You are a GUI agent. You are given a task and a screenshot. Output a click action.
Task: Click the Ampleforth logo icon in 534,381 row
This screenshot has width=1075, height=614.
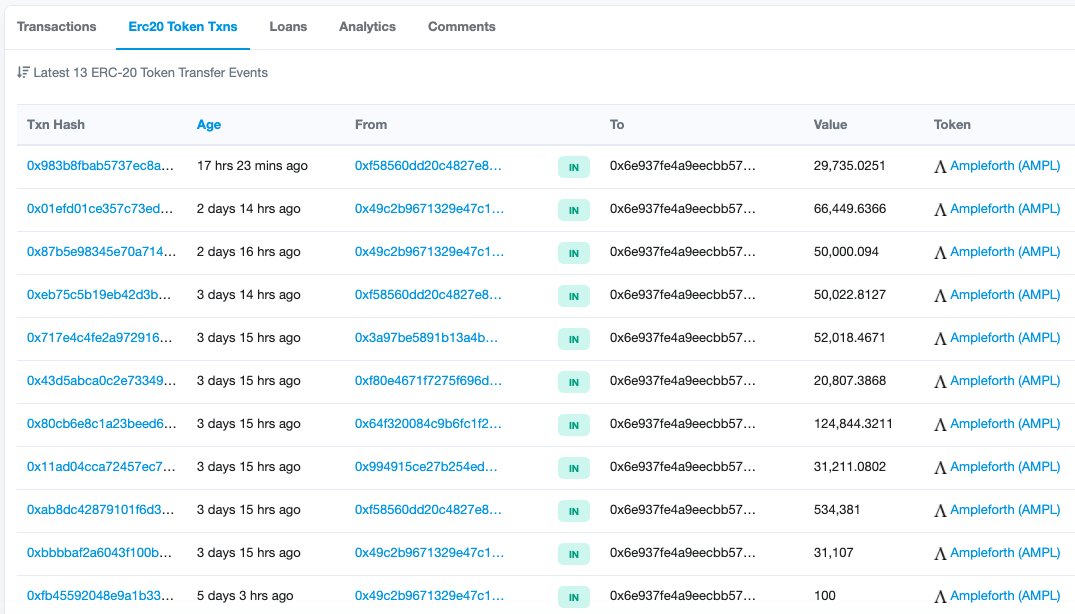pyautogui.click(x=940, y=511)
